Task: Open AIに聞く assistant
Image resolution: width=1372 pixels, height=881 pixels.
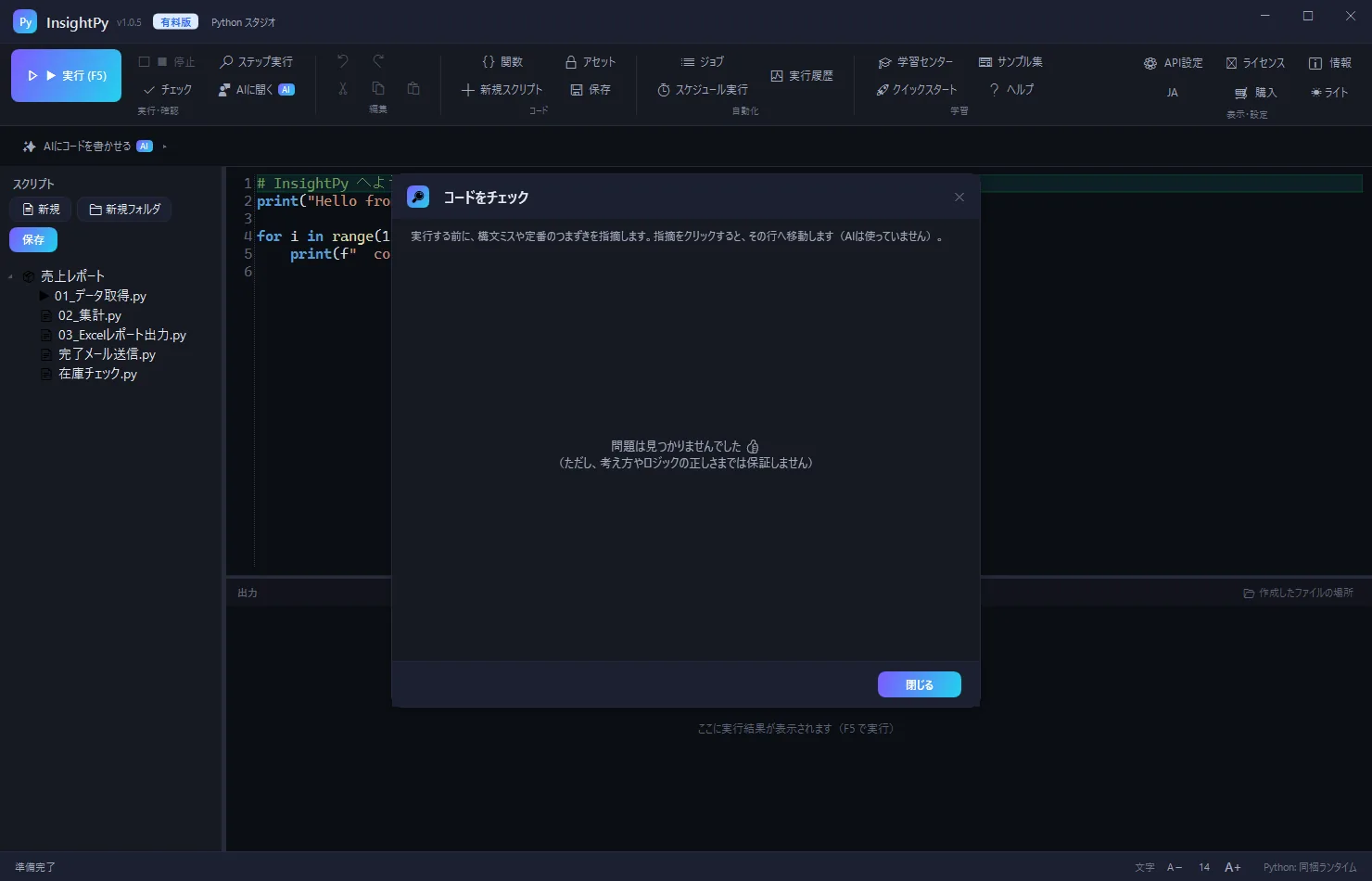Action: (256, 90)
